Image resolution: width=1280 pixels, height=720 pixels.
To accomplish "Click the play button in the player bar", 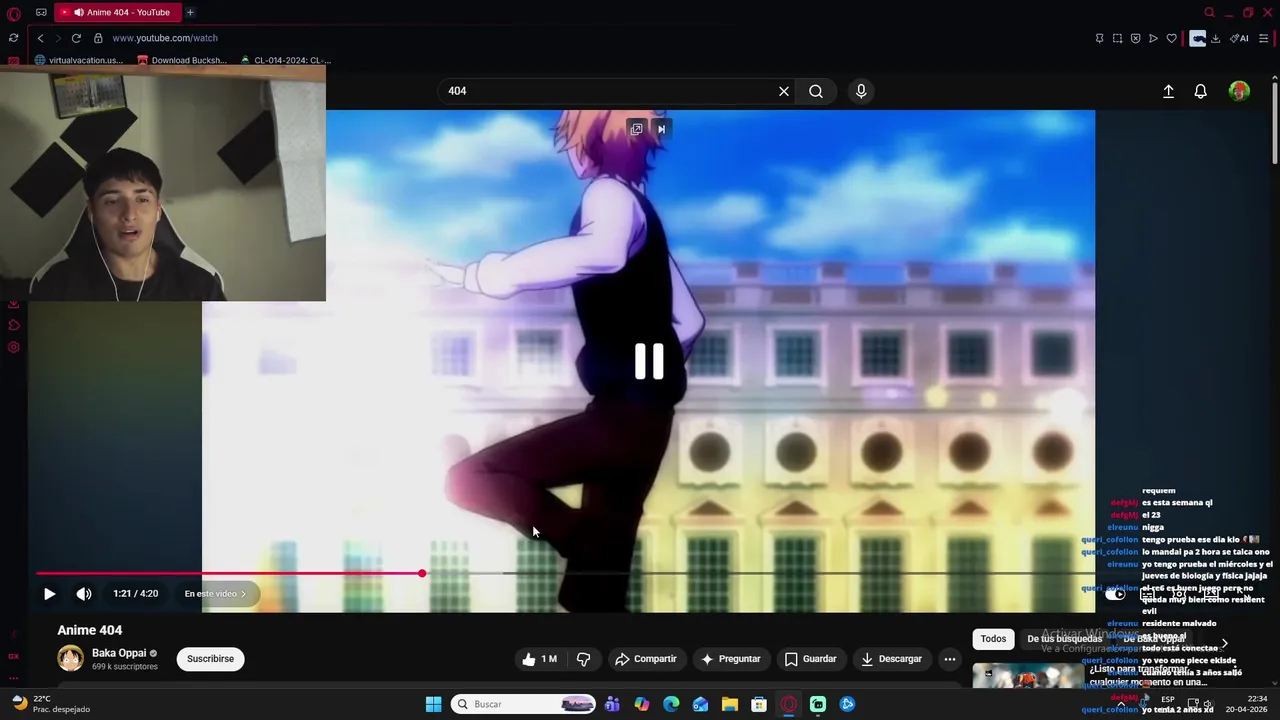I will 49,594.
